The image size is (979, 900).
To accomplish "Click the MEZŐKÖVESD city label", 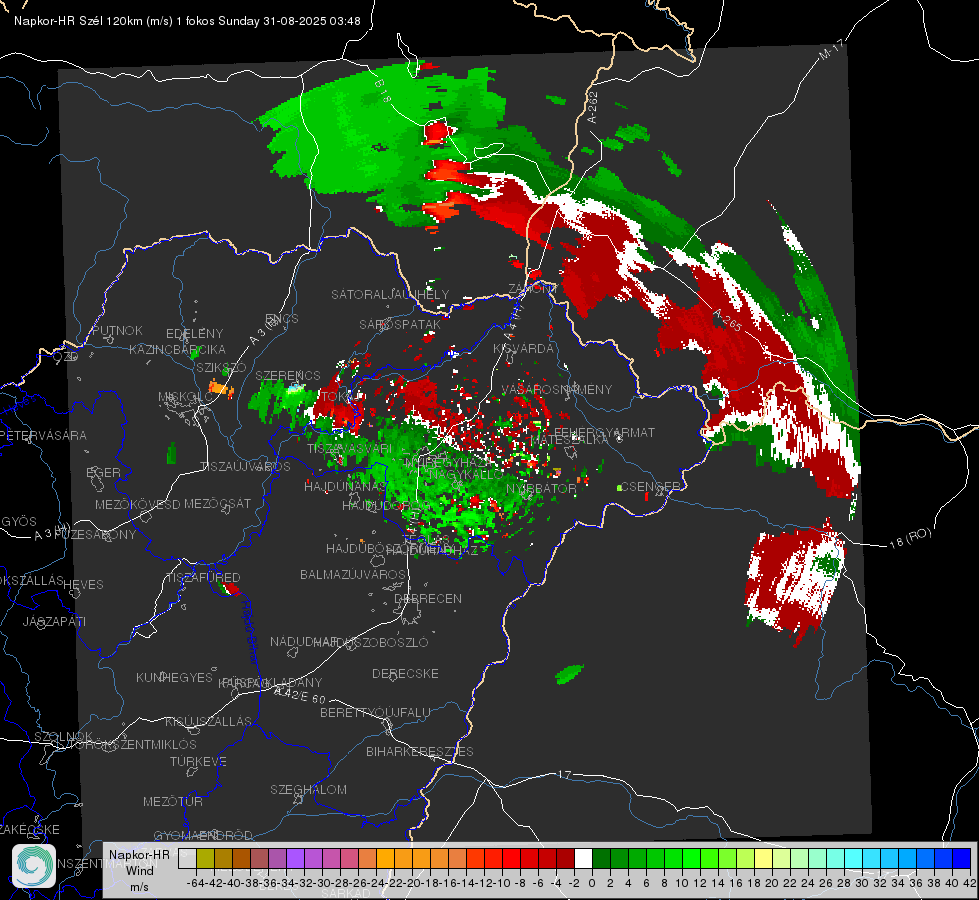I will (x=138, y=504).
